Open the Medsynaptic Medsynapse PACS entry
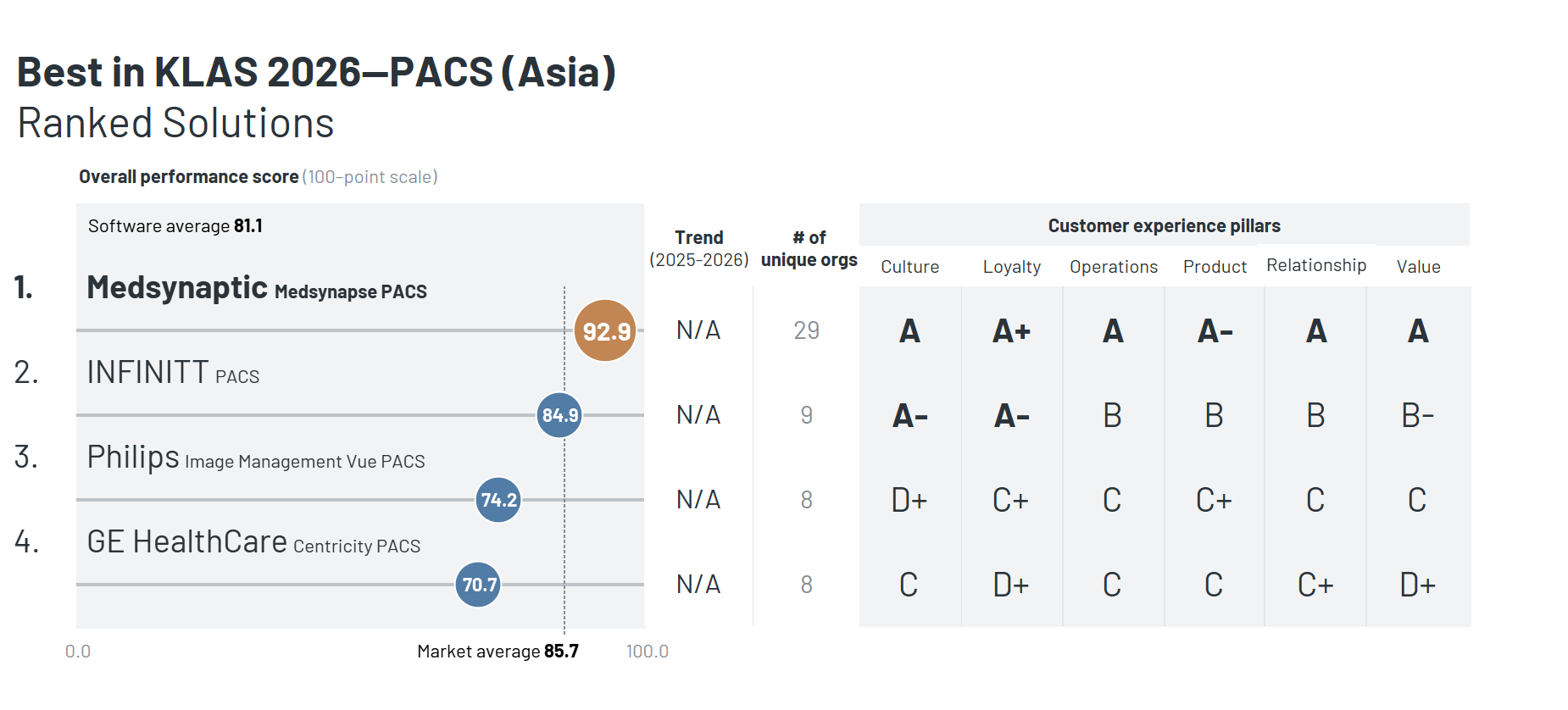1568x710 pixels. coord(257,289)
